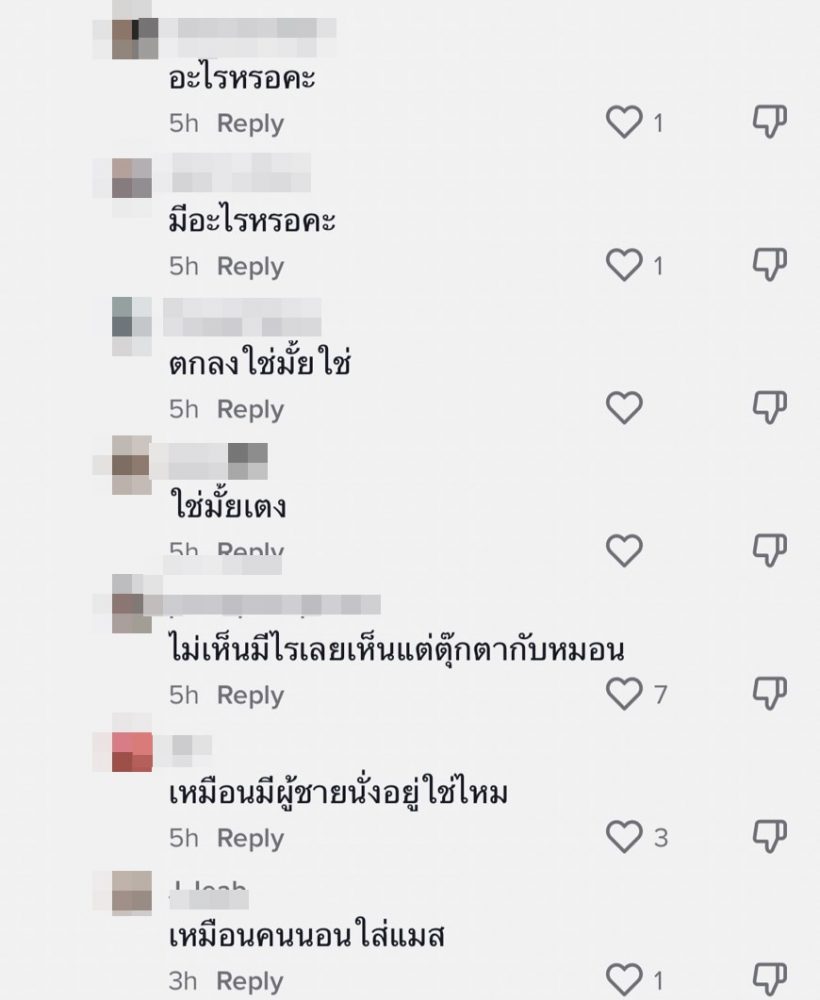
Task: Reply to the 3h-old comment
Action: pyautogui.click(x=250, y=981)
